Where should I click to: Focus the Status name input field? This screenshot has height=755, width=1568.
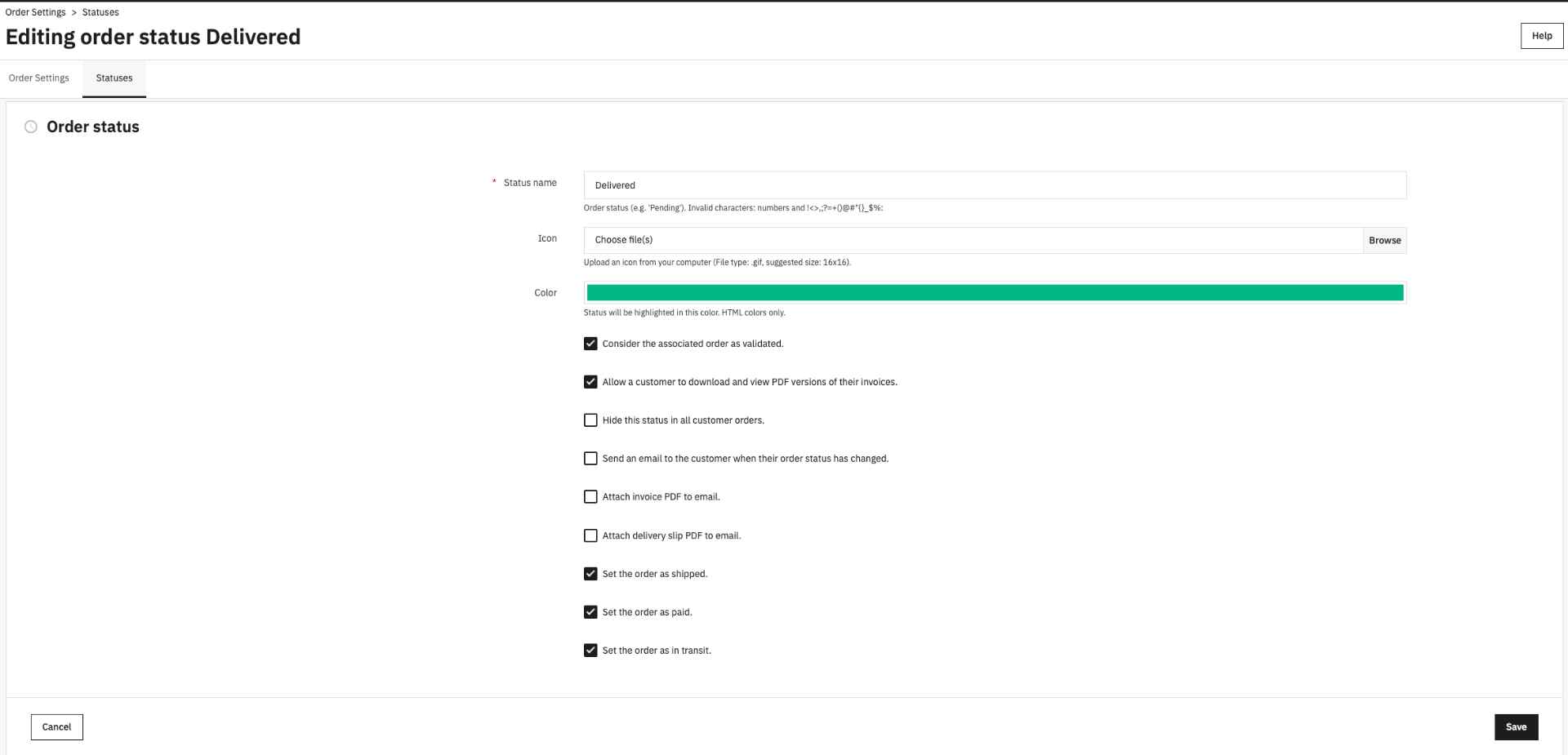tap(995, 185)
